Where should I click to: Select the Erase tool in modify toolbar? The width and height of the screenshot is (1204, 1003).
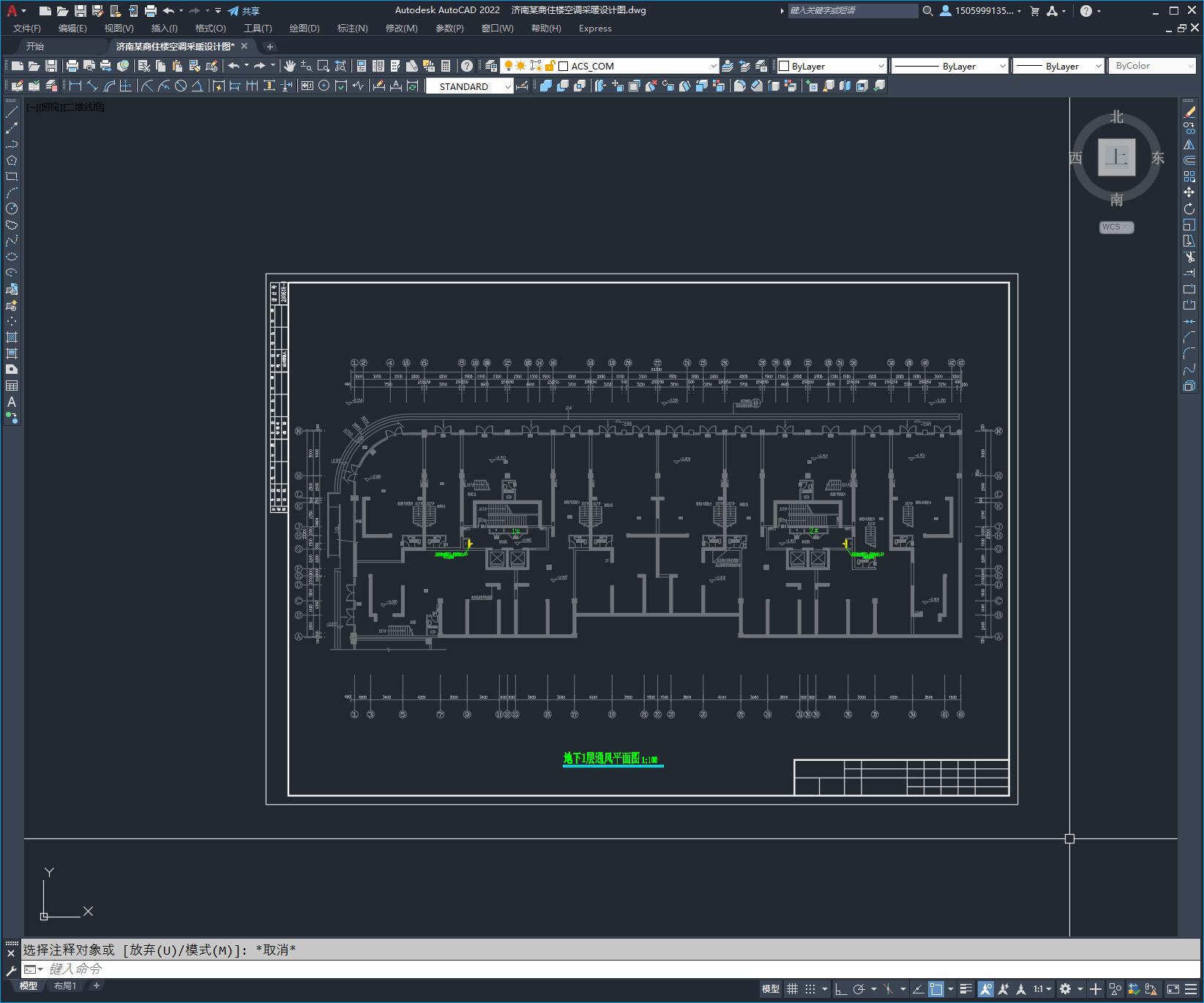click(1189, 112)
